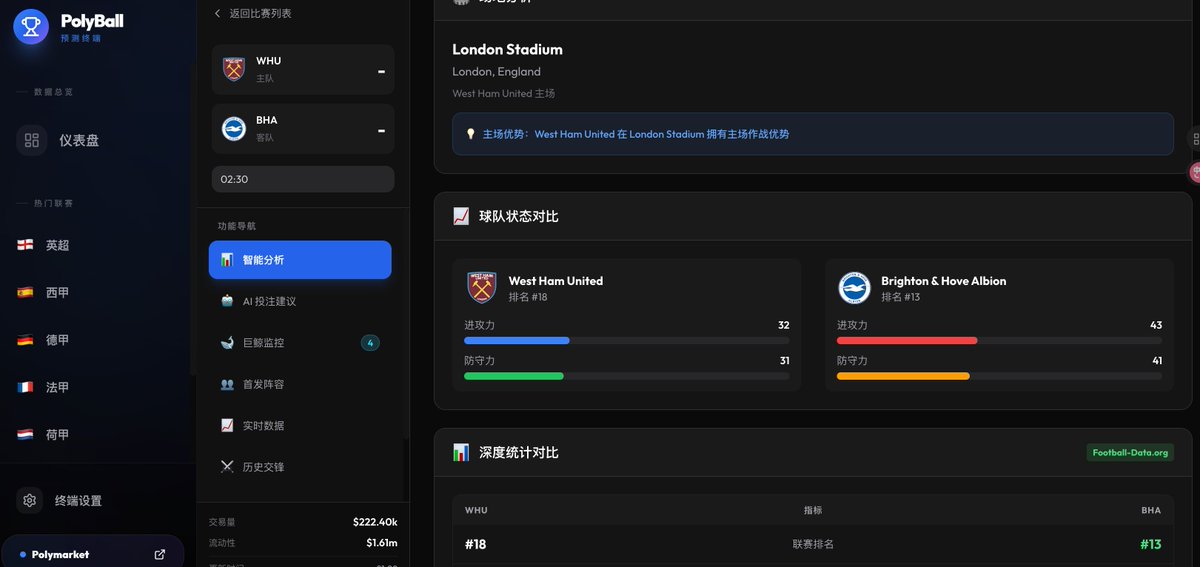Click '排名 #13' under Brighton & Hove Albion
The height and width of the screenshot is (567, 1200).
click(900, 297)
